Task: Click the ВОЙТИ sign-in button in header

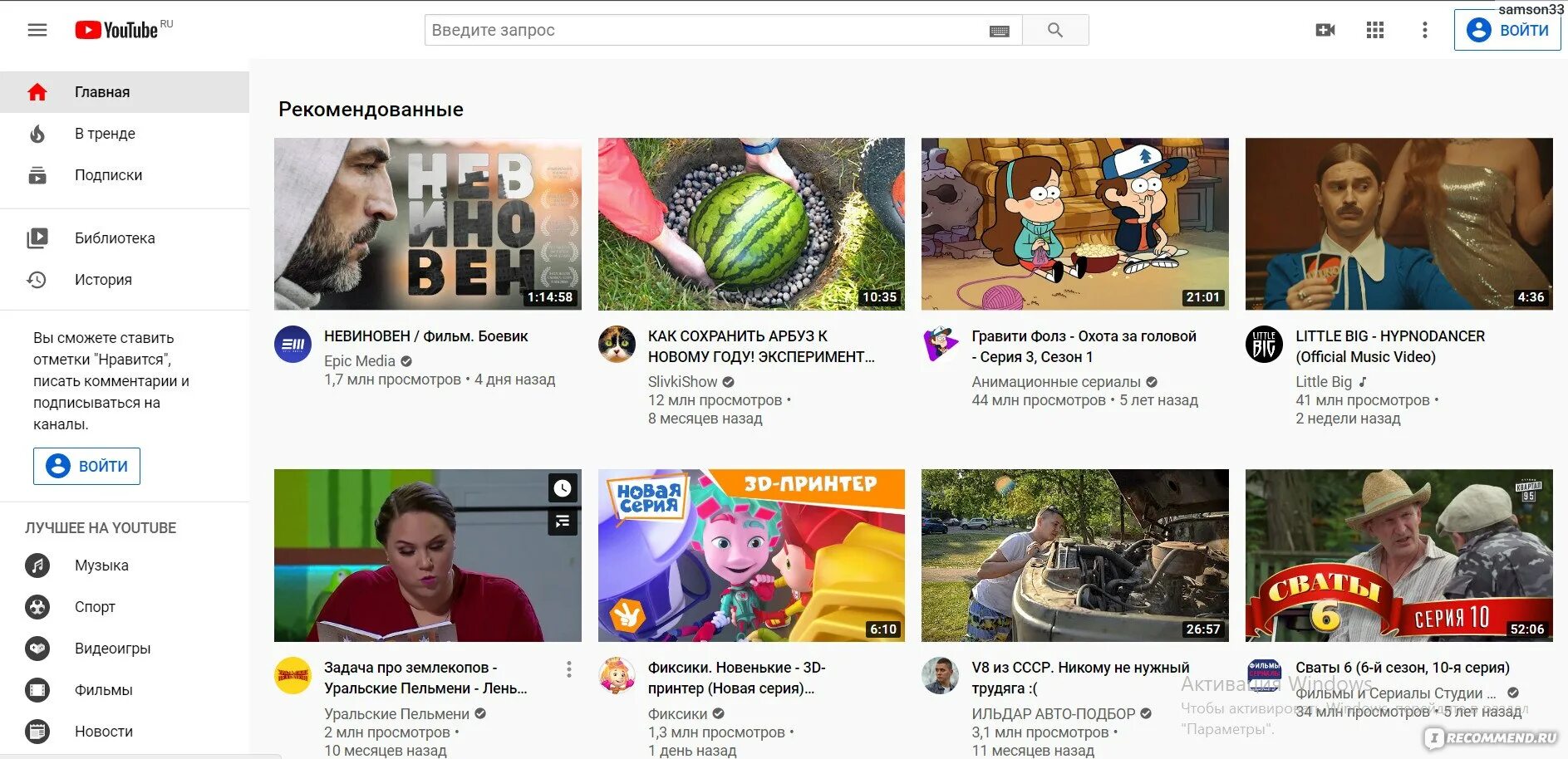Action: [1507, 30]
